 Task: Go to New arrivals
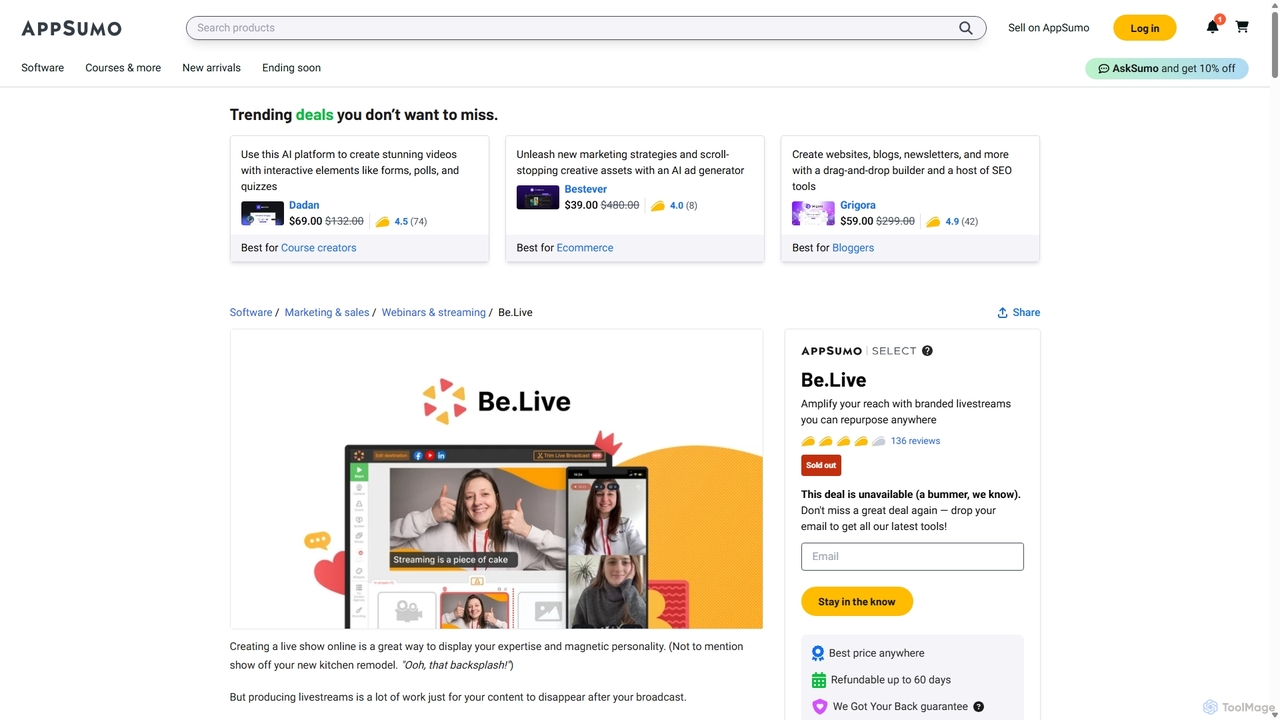click(x=211, y=68)
